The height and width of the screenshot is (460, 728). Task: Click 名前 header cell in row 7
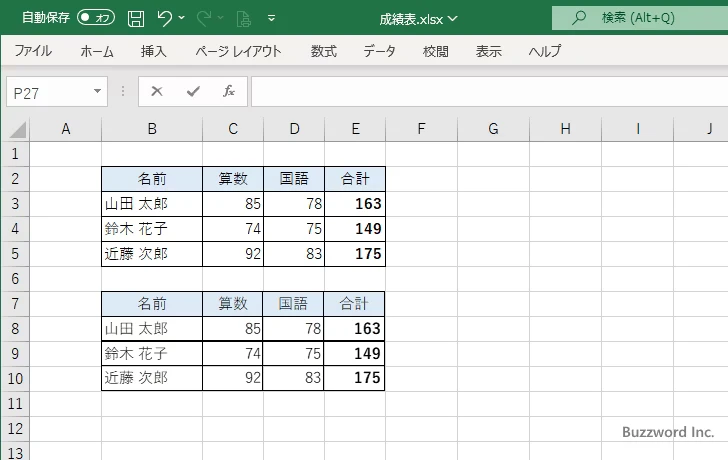pos(152,304)
